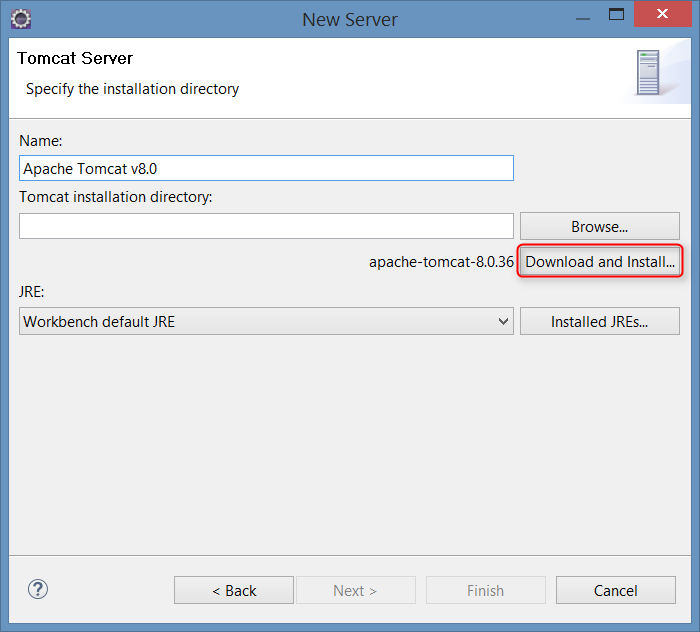Viewport: 700px width, 632px height.
Task: Click the 'Specify the installation directory' text
Action: pyautogui.click(x=132, y=89)
